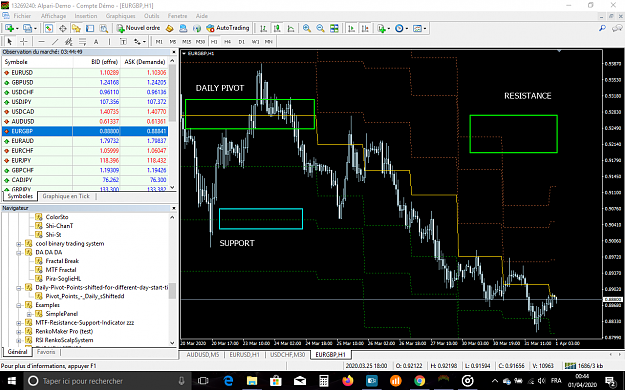Click the Navigator vertical scrollbar thumb
The image size is (625, 390).
pyautogui.click(x=172, y=291)
